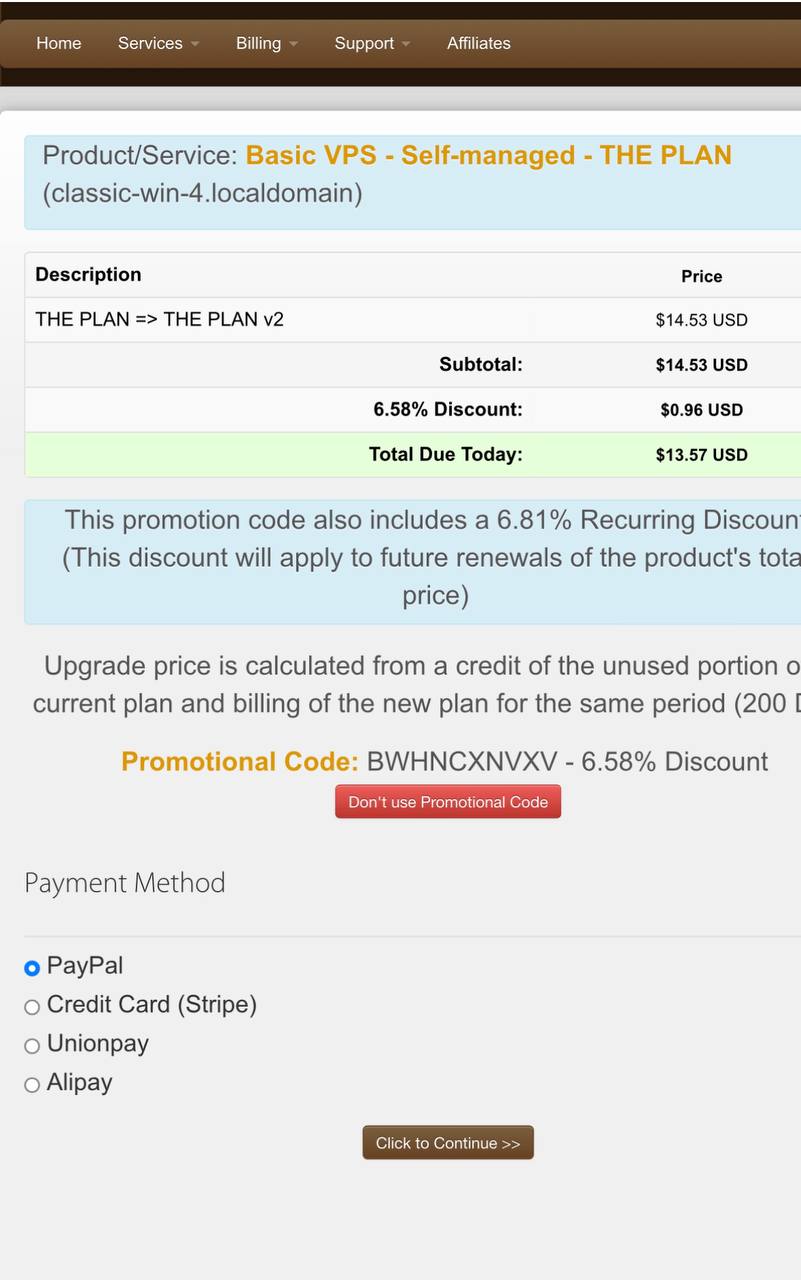Screen dimensions: 801x1280
Task: Click the Total Due Today amount $13.57 USD
Action: [x=701, y=455]
